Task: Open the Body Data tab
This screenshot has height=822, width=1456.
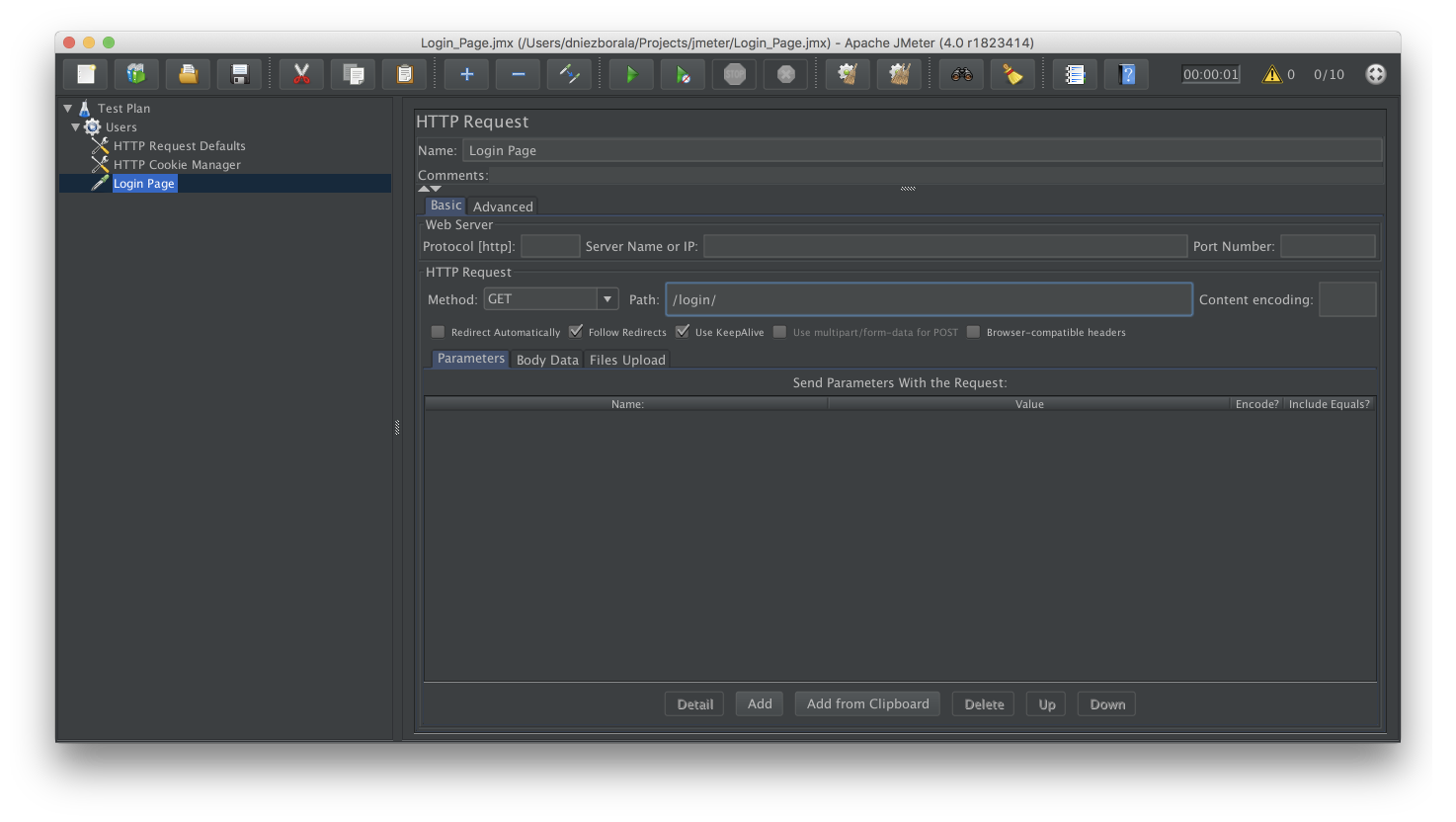Action: click(x=547, y=360)
